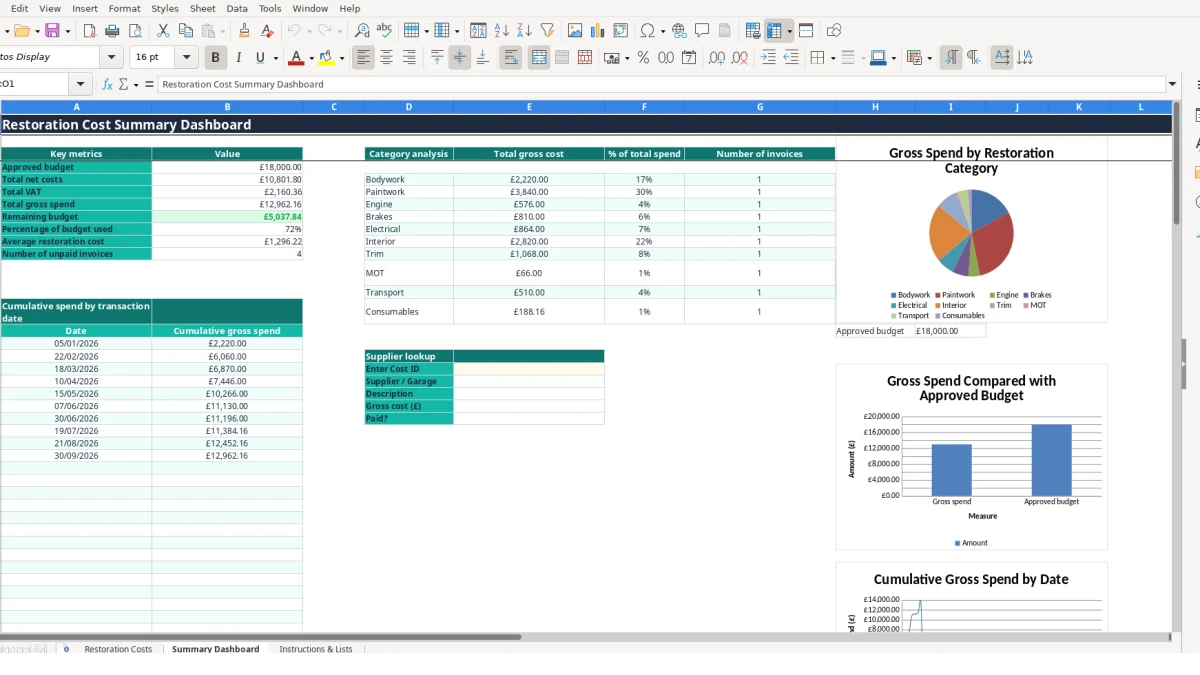The width and height of the screenshot is (1200, 675).
Task: Toggle Italic formatting
Action: tap(238, 58)
